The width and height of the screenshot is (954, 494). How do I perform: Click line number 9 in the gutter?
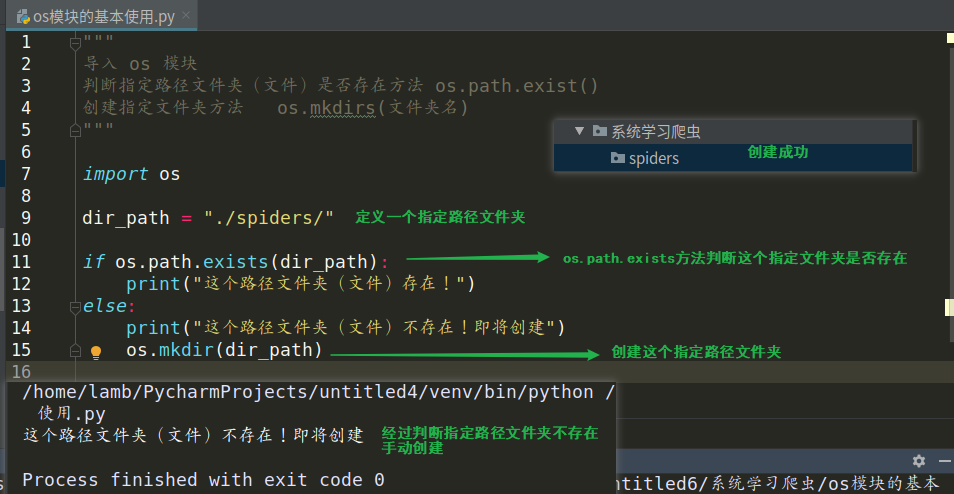point(26,218)
